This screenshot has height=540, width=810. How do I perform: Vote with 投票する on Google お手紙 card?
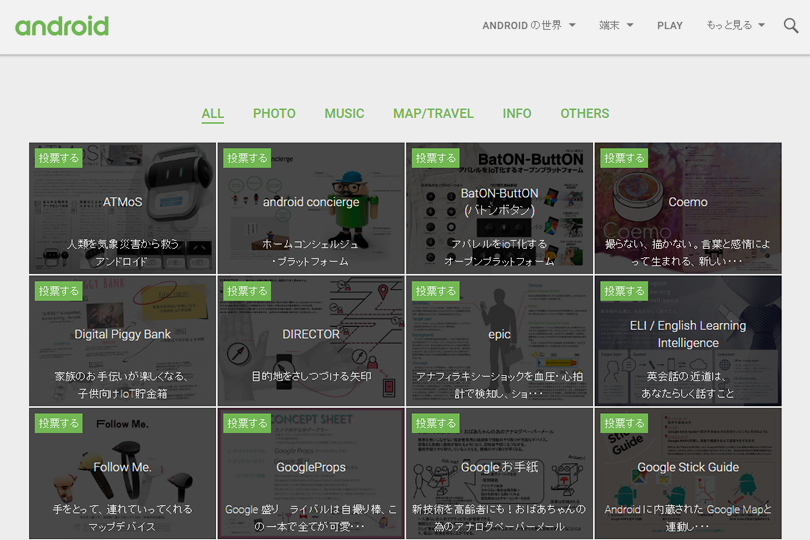coord(435,423)
